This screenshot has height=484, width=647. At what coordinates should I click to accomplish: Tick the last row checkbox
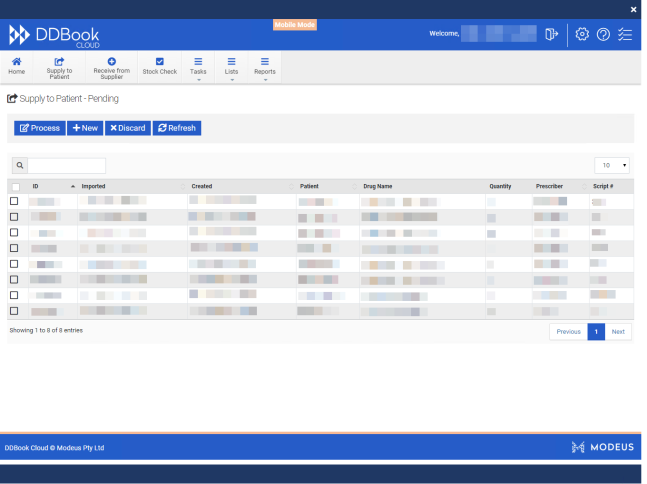[14, 311]
